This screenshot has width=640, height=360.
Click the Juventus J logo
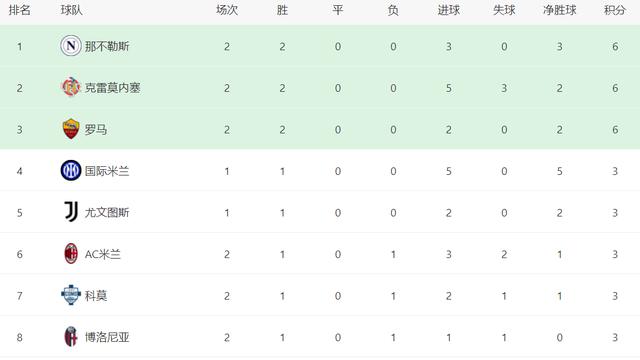click(x=71, y=212)
